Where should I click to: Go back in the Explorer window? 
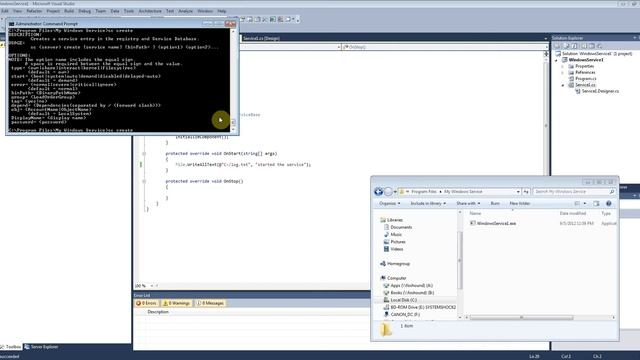(x=378, y=191)
